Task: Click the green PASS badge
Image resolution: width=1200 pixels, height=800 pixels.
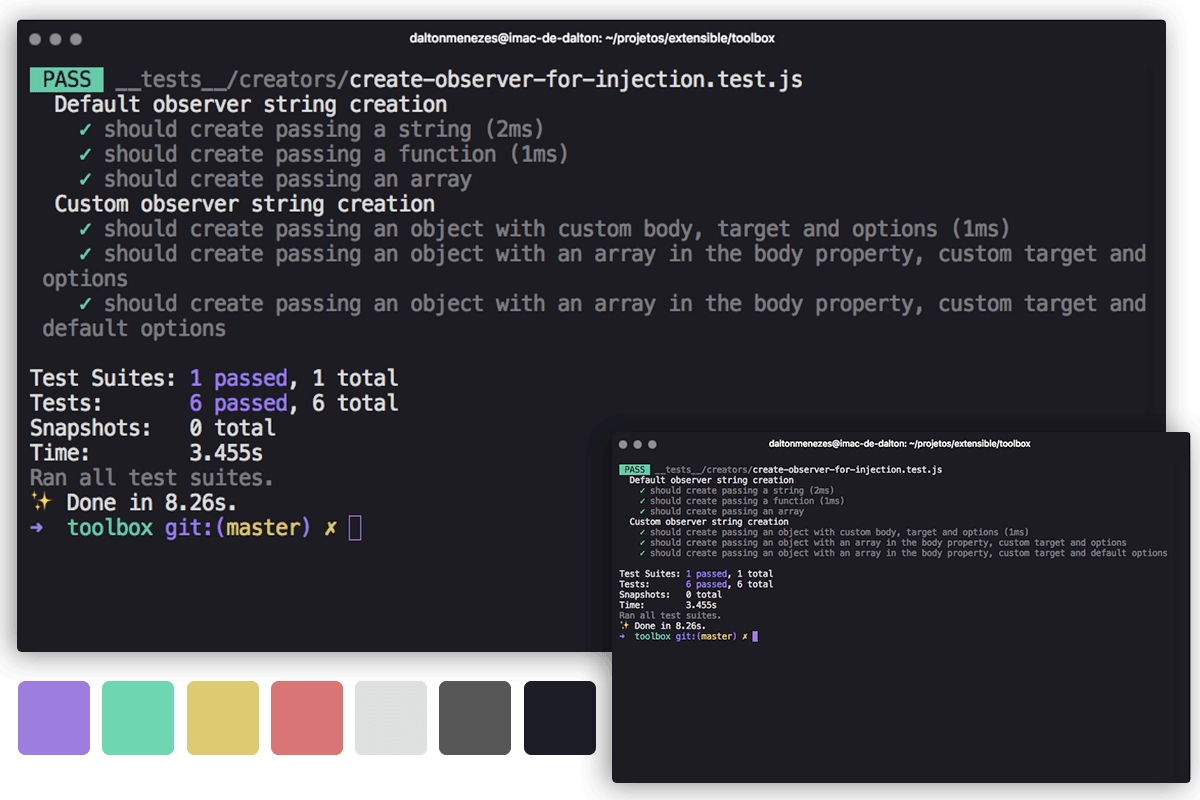Action: (65, 78)
